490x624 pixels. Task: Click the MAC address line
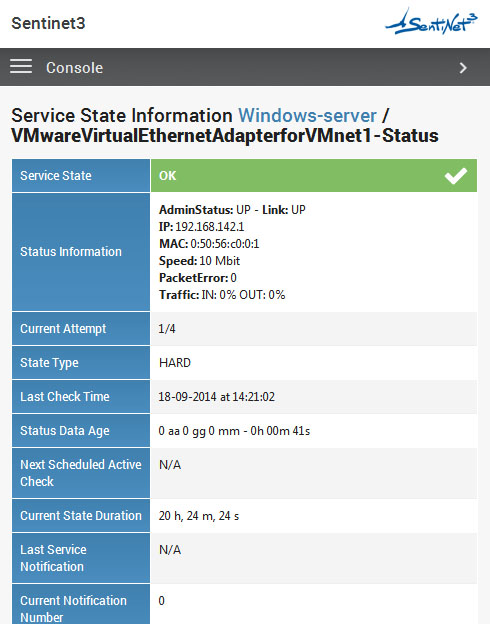tap(209, 244)
